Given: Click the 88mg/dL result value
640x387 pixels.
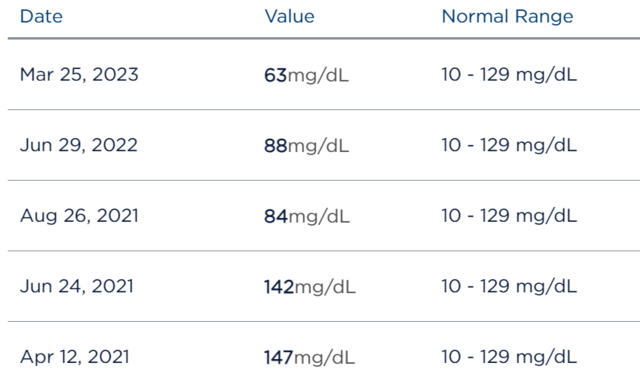Looking at the screenshot, I should pyautogui.click(x=306, y=146).
